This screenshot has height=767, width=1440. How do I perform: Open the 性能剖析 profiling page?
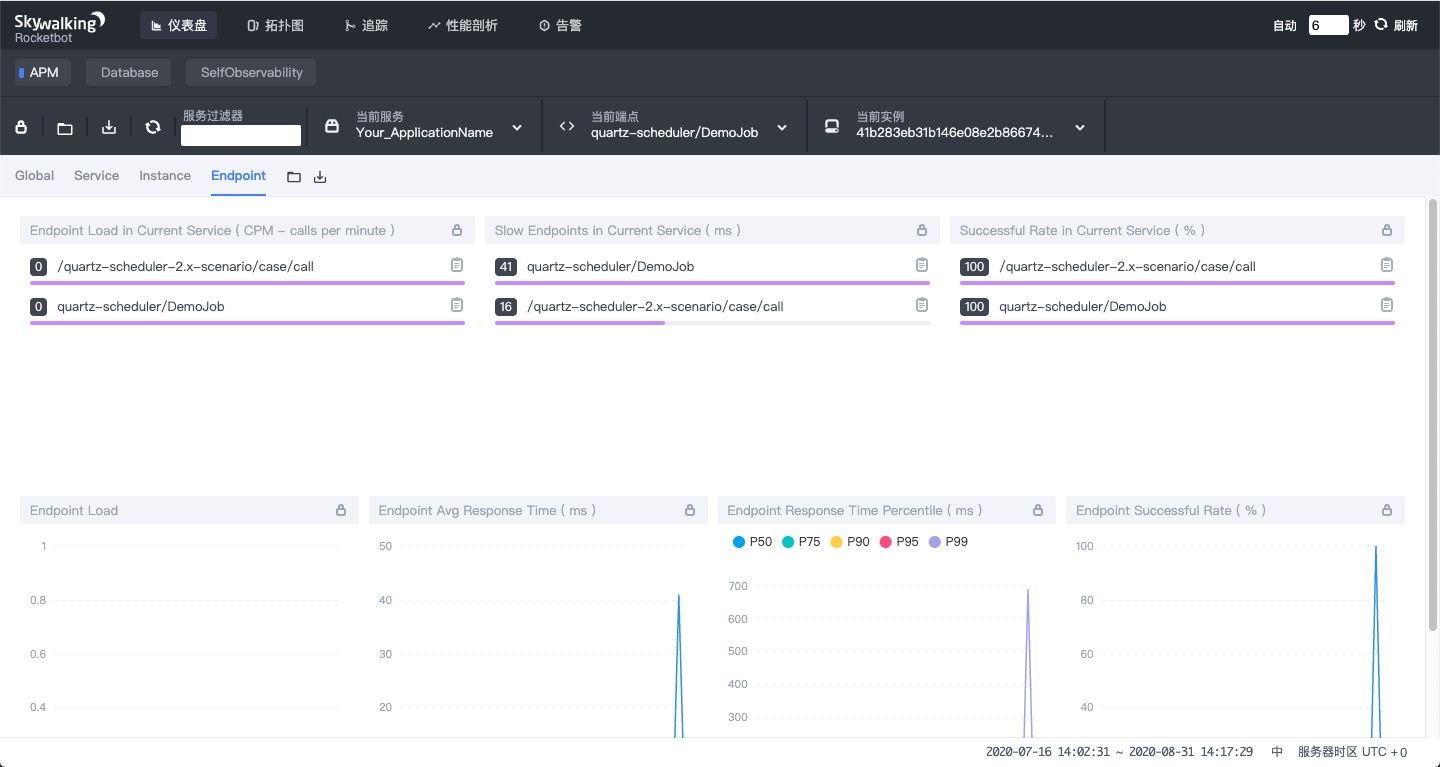pyautogui.click(x=462, y=25)
